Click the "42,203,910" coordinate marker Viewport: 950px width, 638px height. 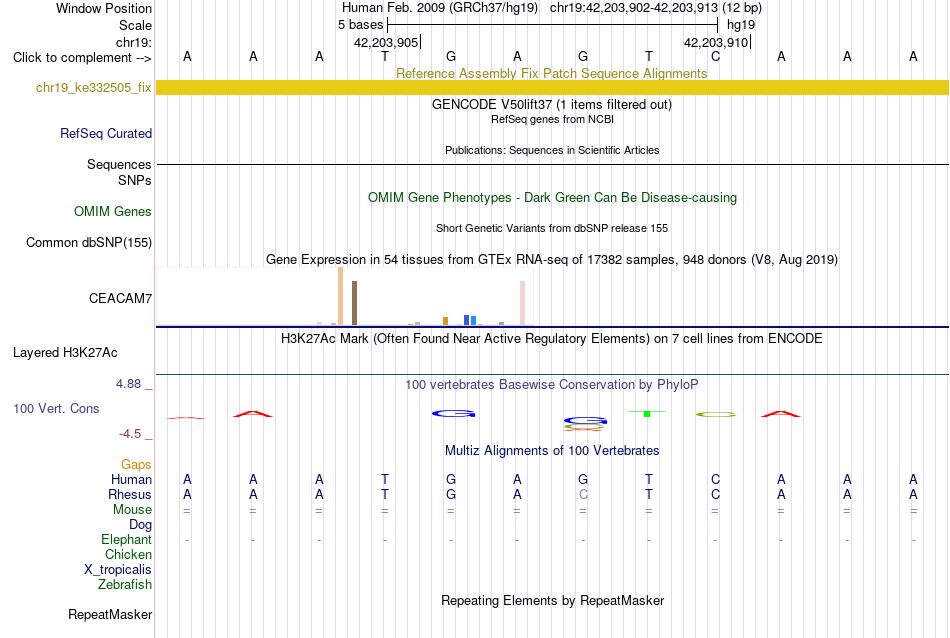click(x=716, y=42)
